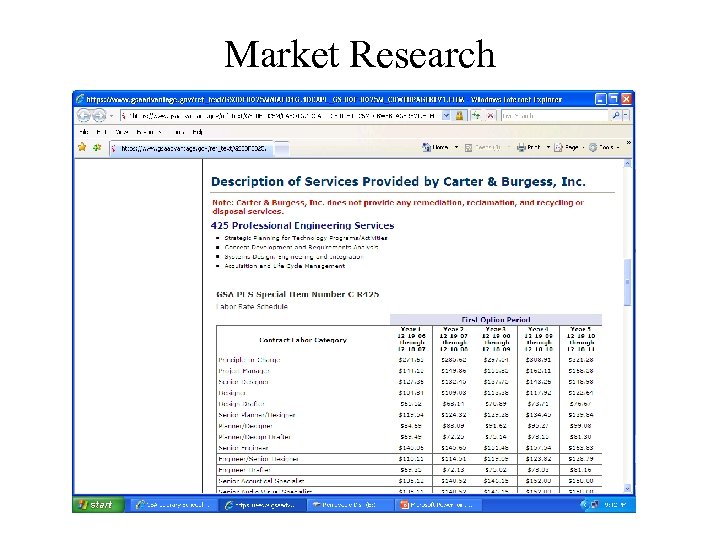The image size is (720, 540).
Task: Switch to the first Internet Explorer taskbar item
Action: click(x=172, y=505)
